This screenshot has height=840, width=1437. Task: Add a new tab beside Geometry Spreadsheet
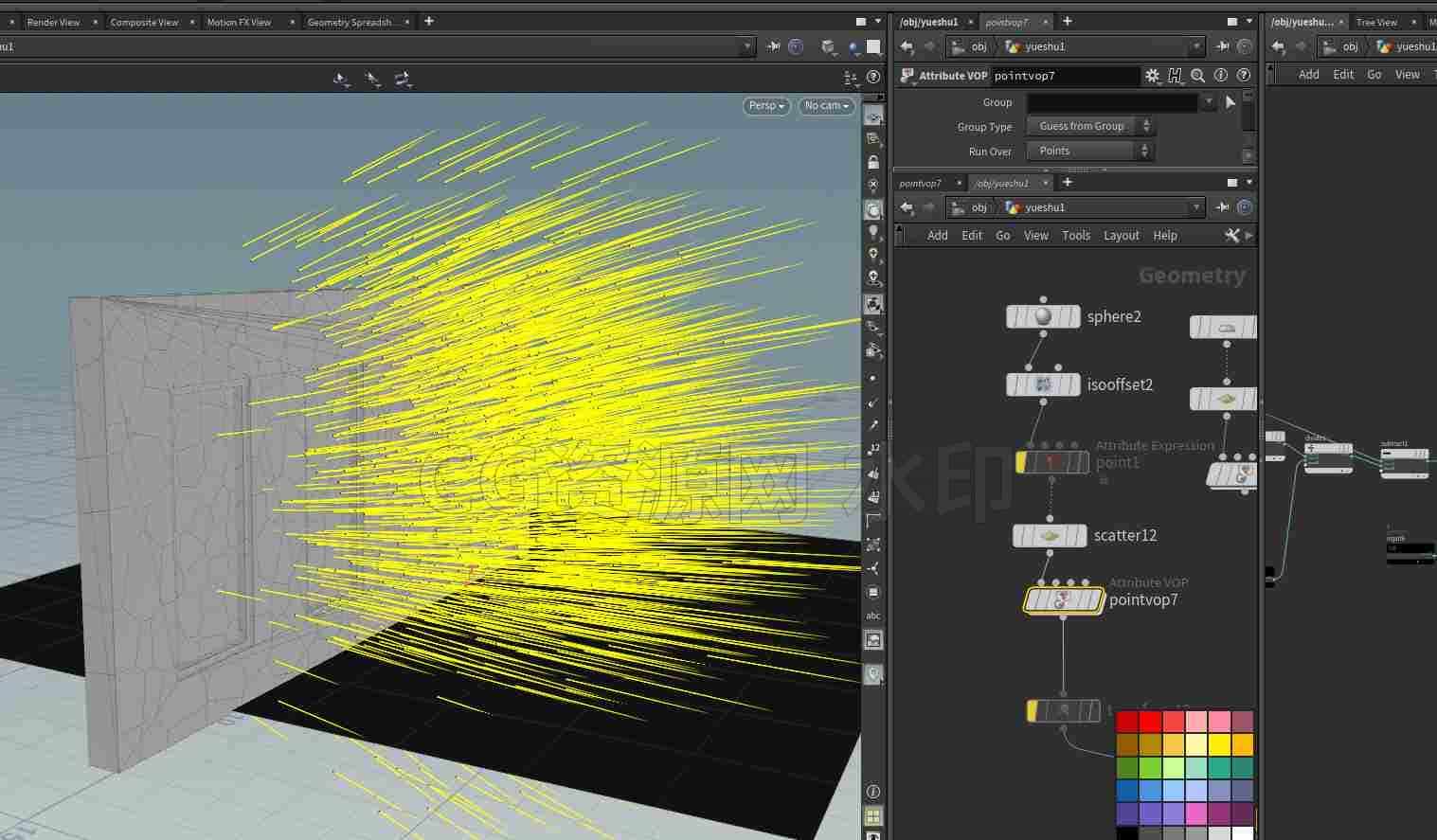pos(429,21)
